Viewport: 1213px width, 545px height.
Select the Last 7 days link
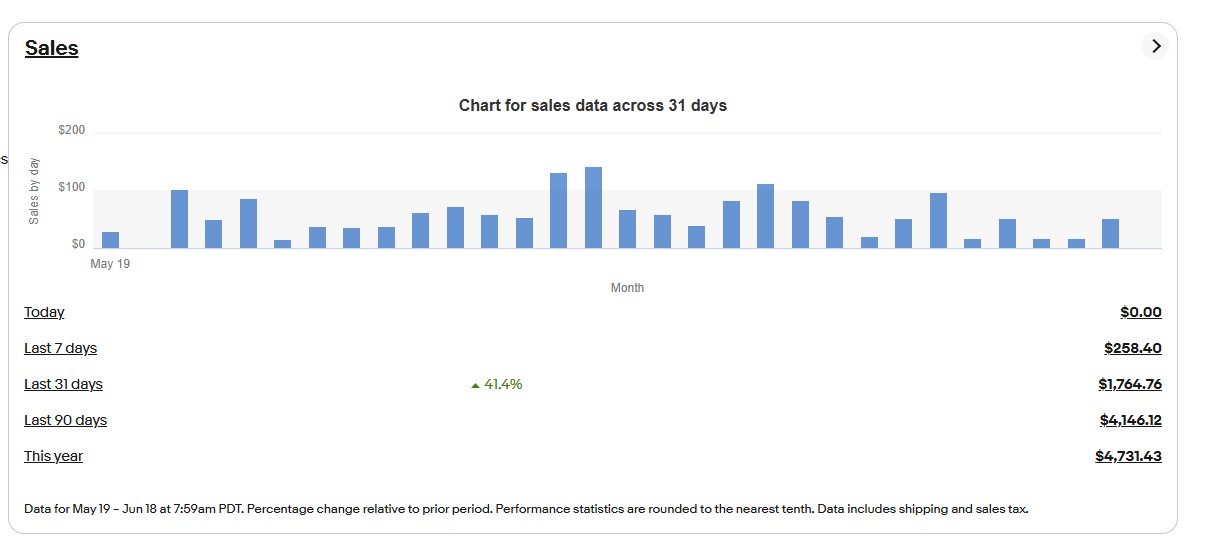pyautogui.click(x=60, y=348)
